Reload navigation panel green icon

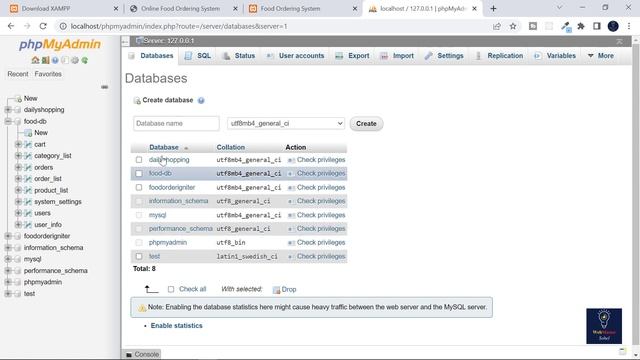click(x=84, y=60)
